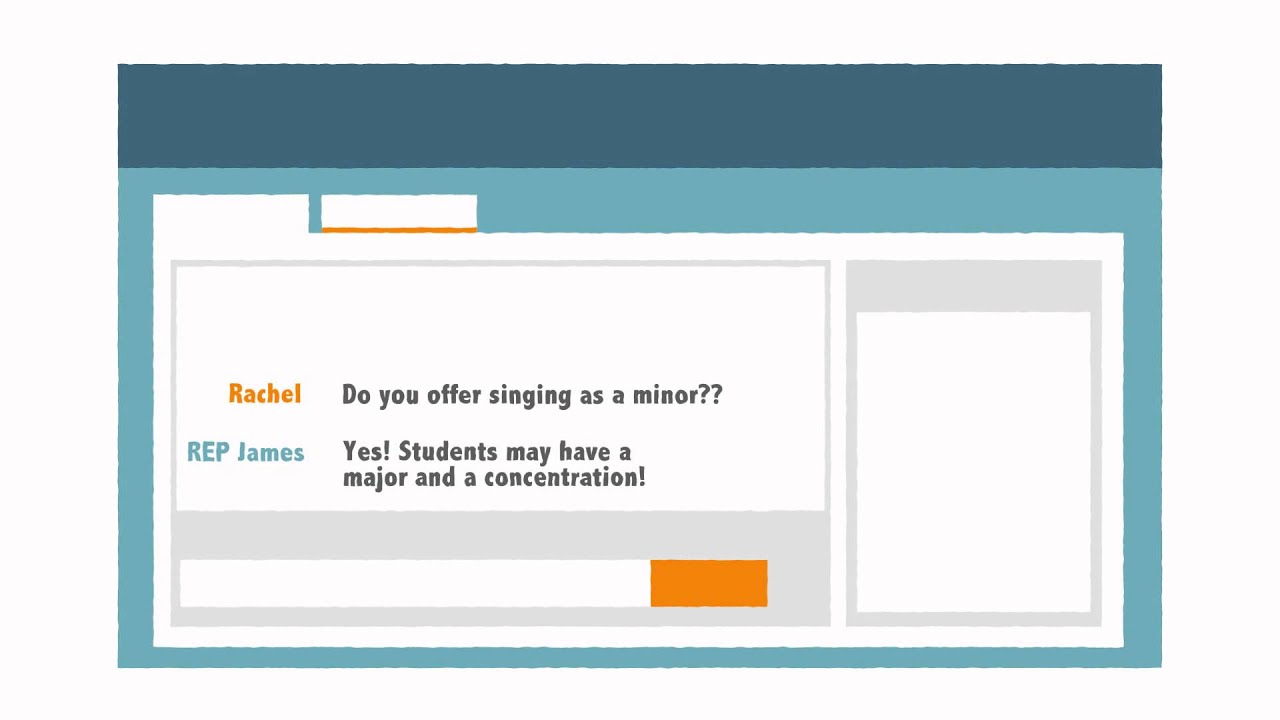Click the word 'concentration!' in James's reply
The image size is (1280, 720).
(564, 478)
